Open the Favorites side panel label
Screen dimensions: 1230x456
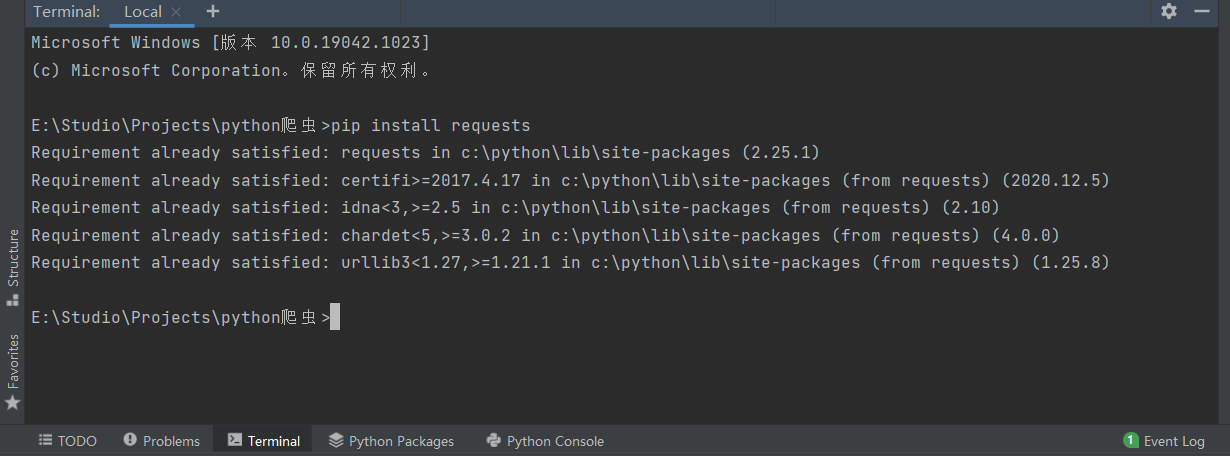click(13, 361)
